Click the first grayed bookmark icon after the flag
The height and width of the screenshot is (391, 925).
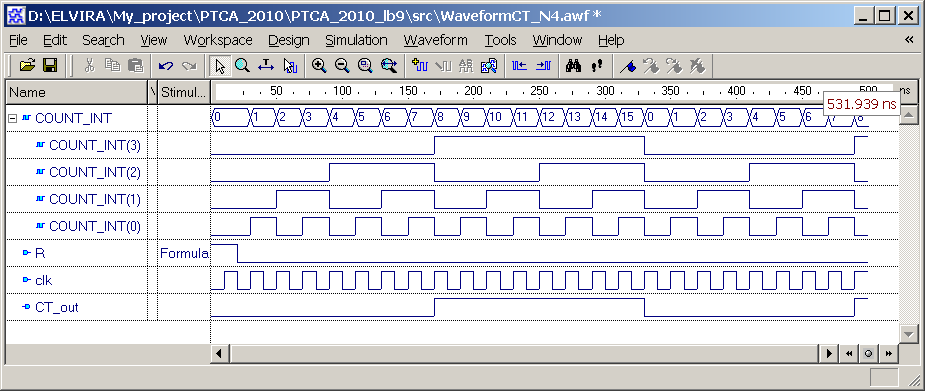click(x=651, y=65)
